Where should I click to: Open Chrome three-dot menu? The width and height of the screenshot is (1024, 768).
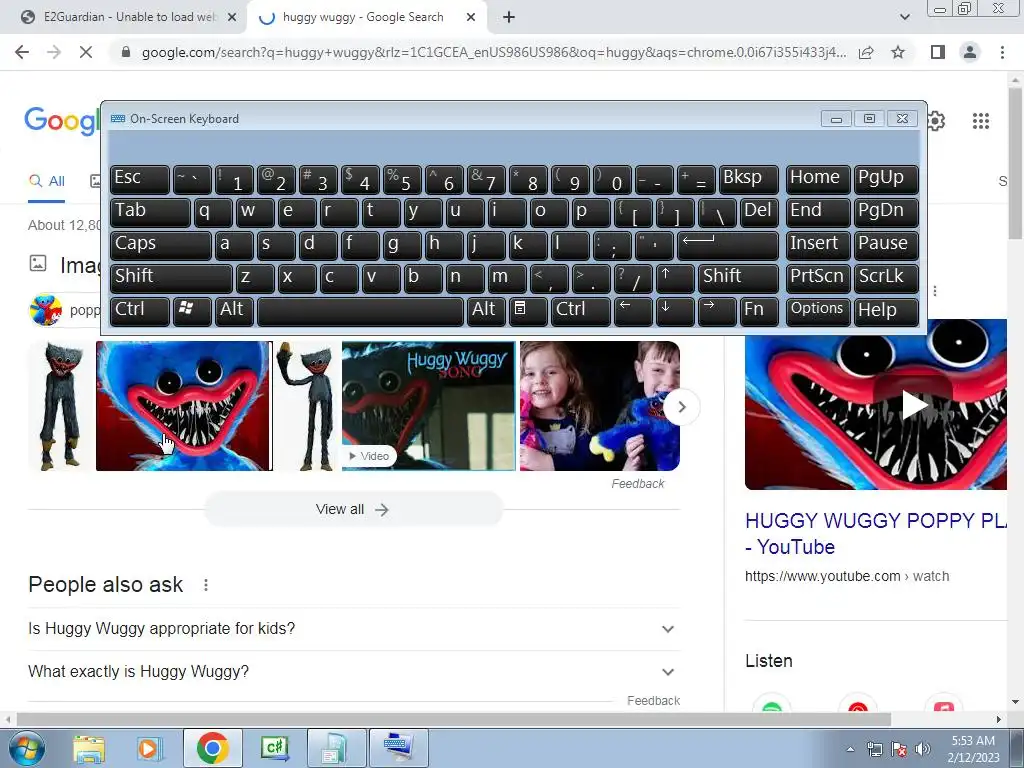point(1002,52)
